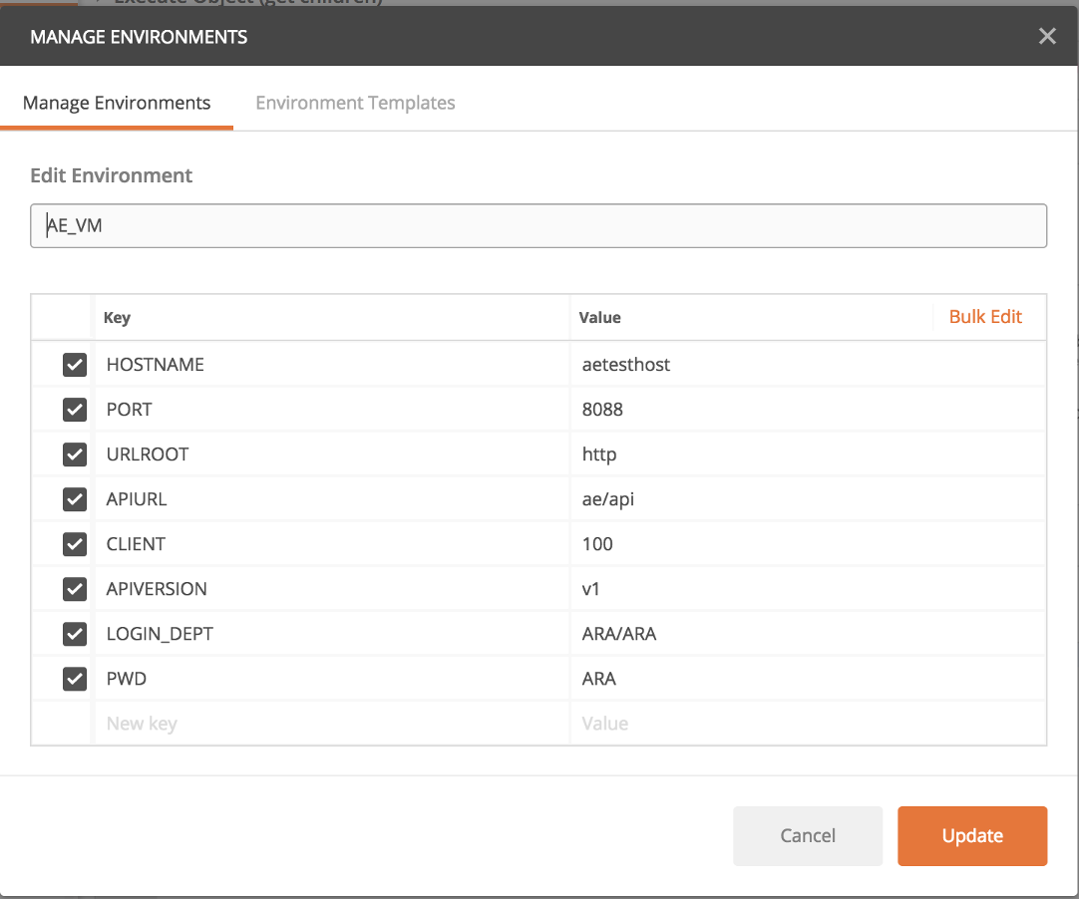
Task: Click the Cancel button
Action: (x=807, y=836)
